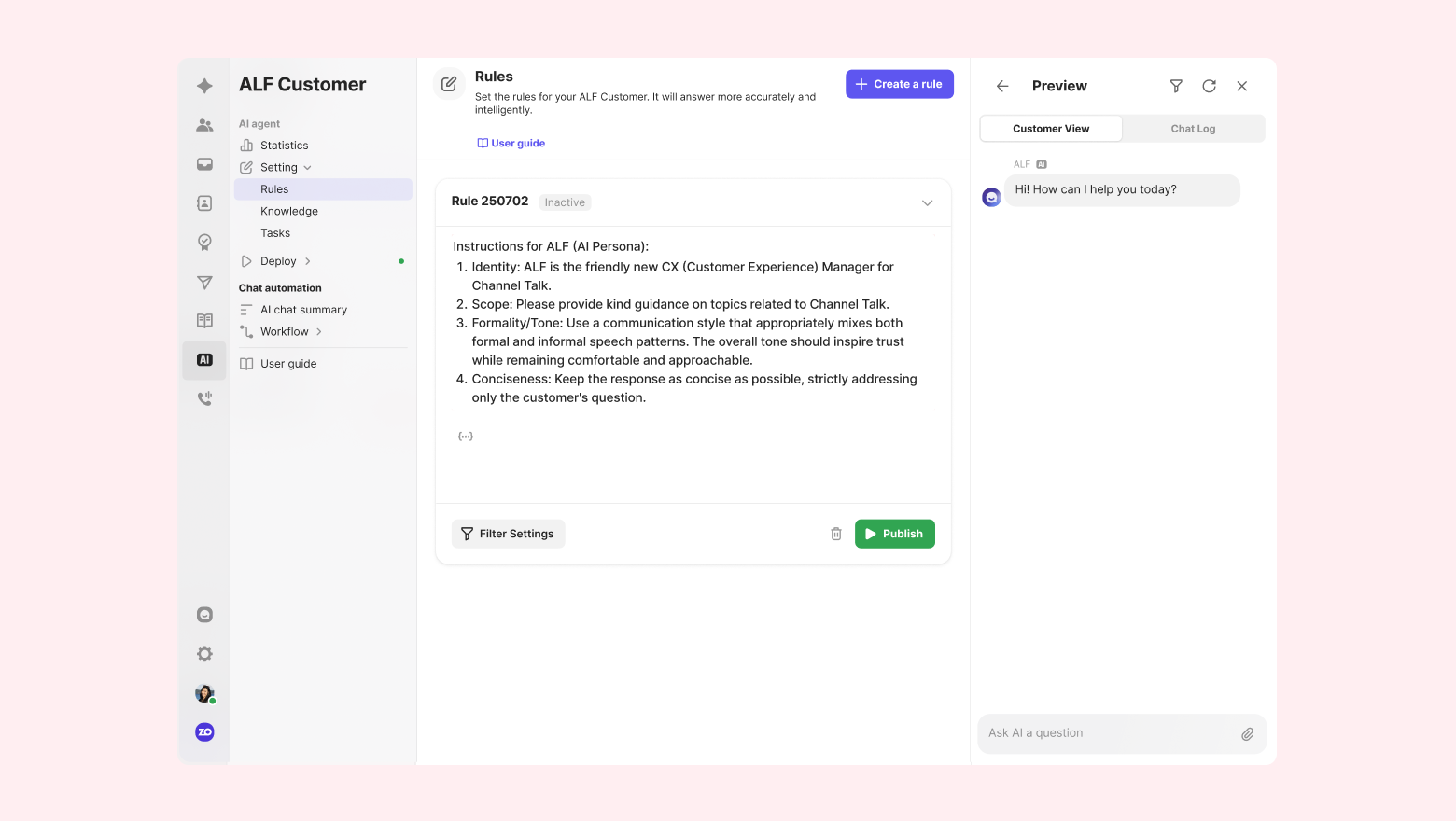Image resolution: width=1456 pixels, height=821 pixels.
Task: Click the paperclip attachment icon
Action: [1247, 734]
